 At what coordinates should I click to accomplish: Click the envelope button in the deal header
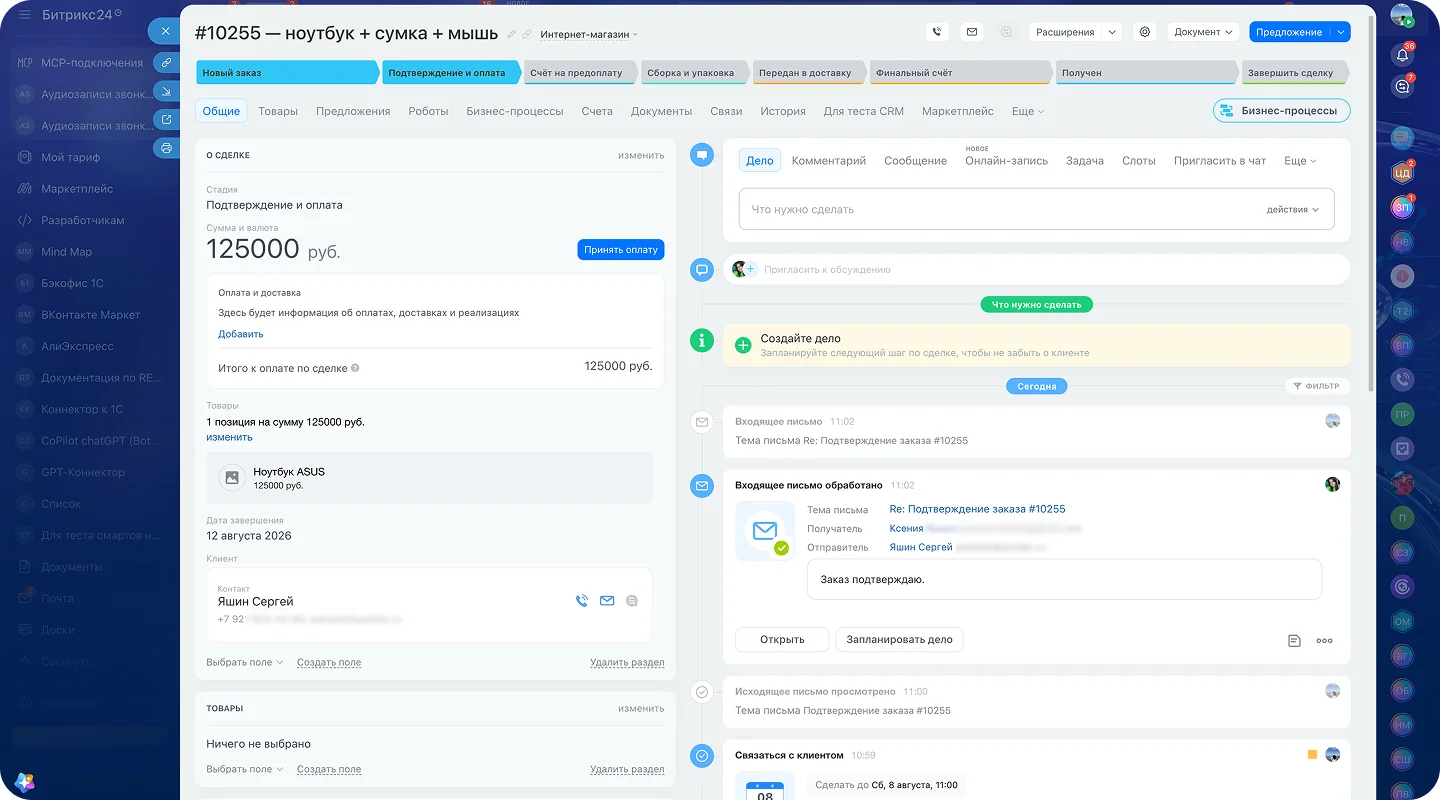point(971,32)
